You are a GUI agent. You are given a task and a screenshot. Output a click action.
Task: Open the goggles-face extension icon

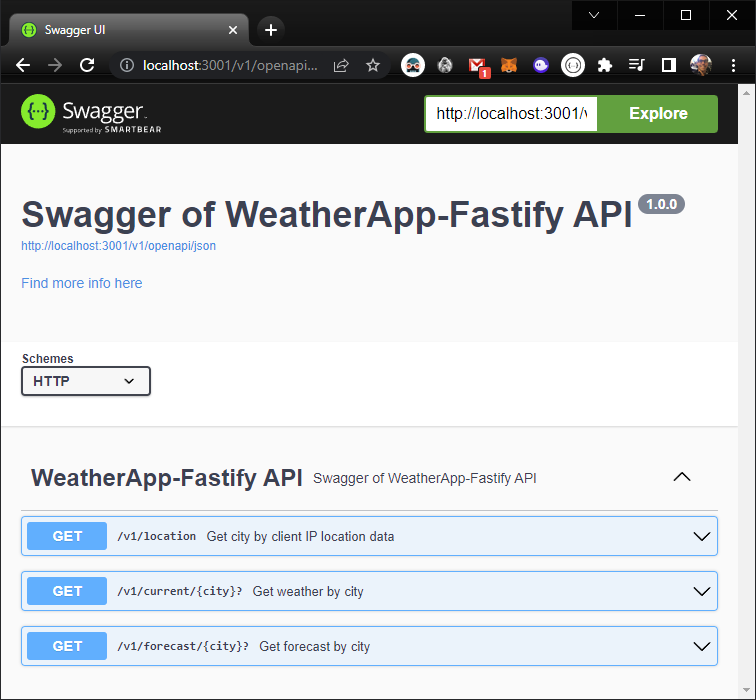pos(413,65)
